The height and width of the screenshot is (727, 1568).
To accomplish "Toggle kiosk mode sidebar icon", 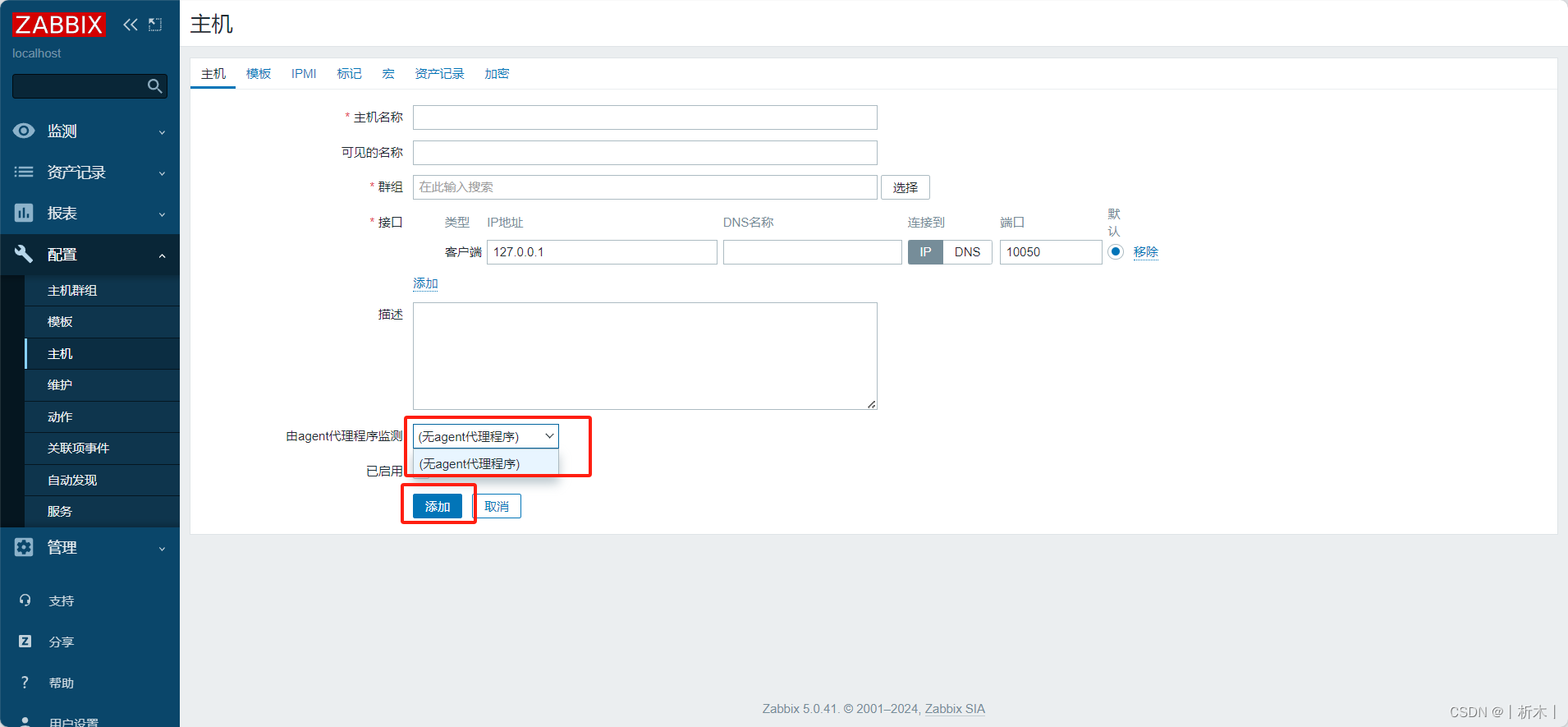I will point(155,25).
